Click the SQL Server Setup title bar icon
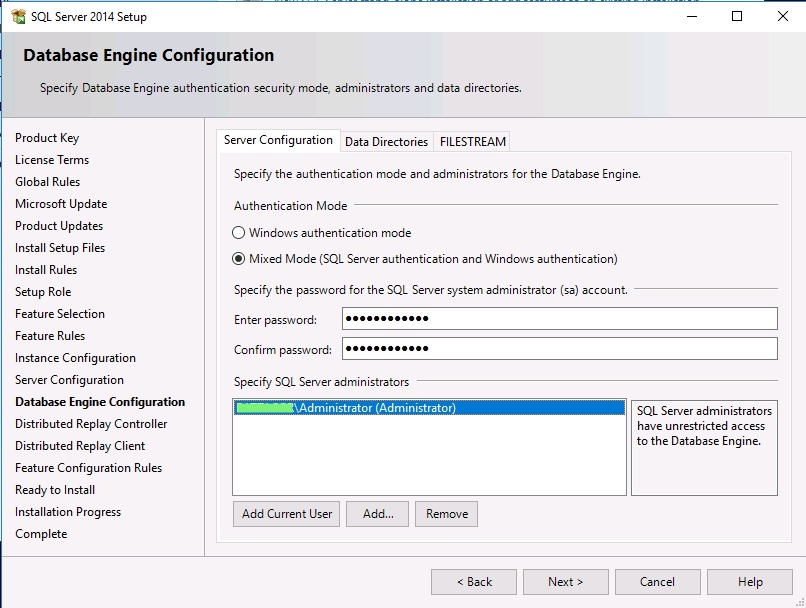 point(18,16)
